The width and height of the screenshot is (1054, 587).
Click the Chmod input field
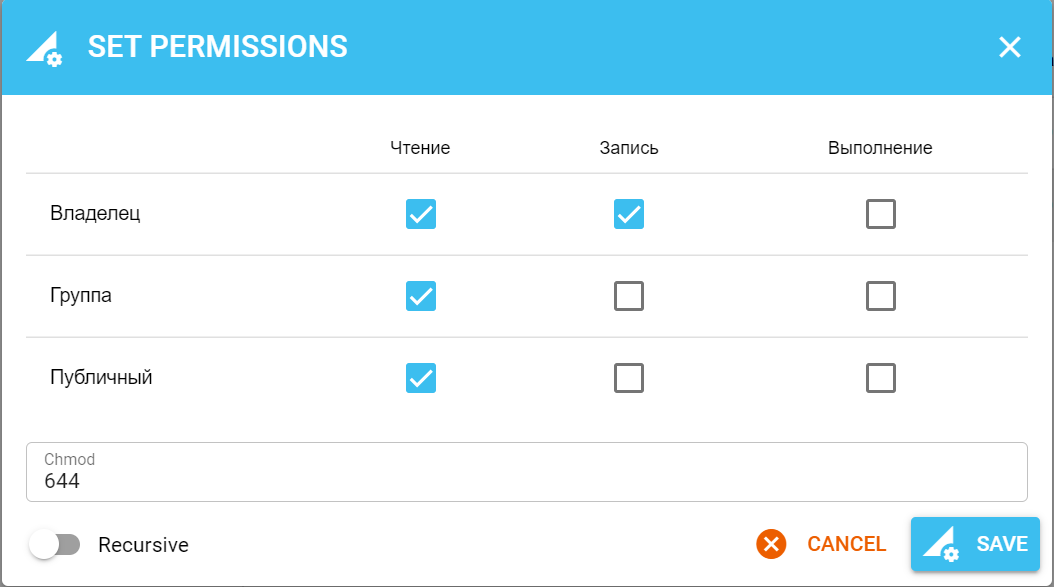[x=526, y=480]
